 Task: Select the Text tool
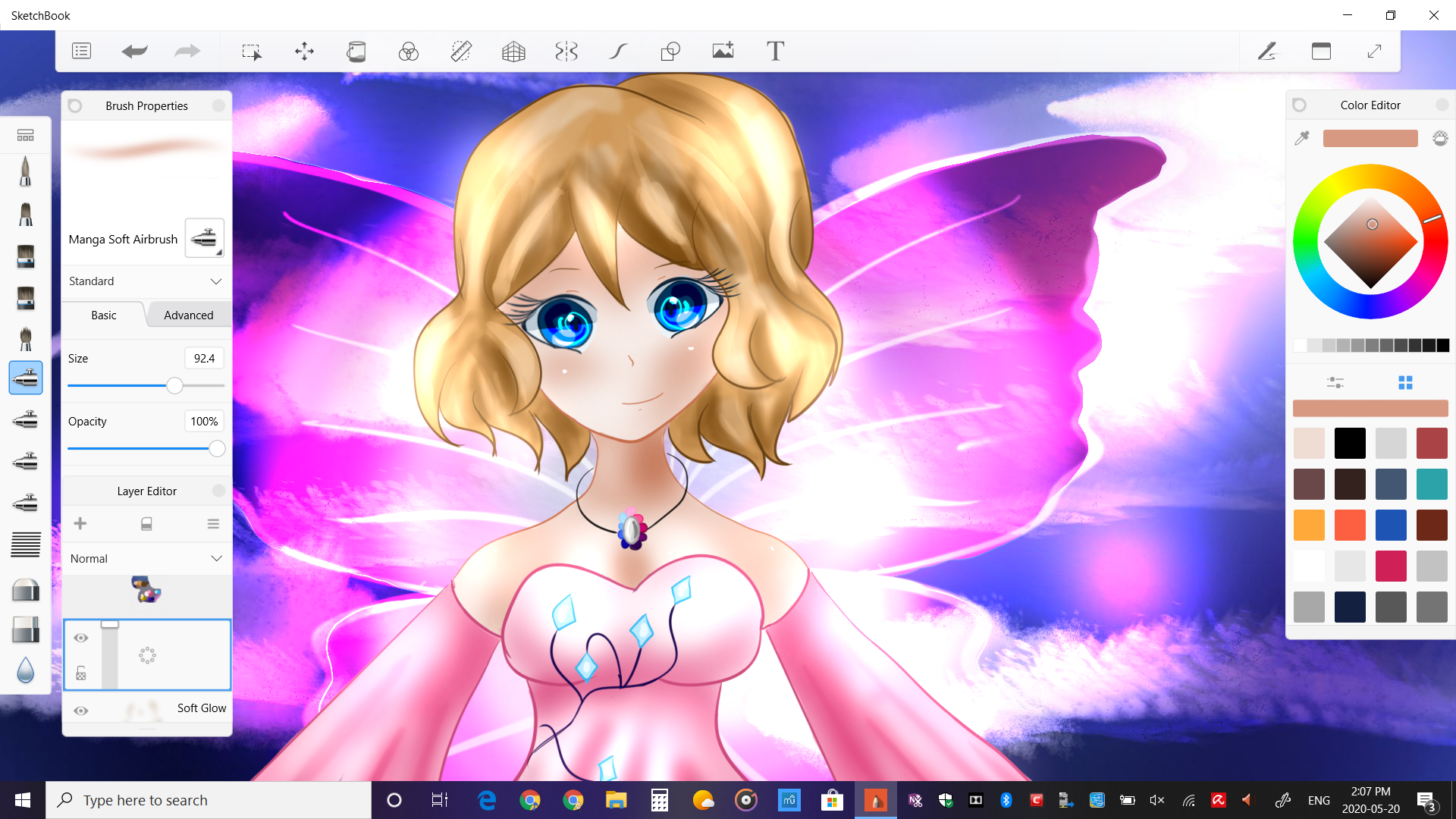click(x=775, y=51)
